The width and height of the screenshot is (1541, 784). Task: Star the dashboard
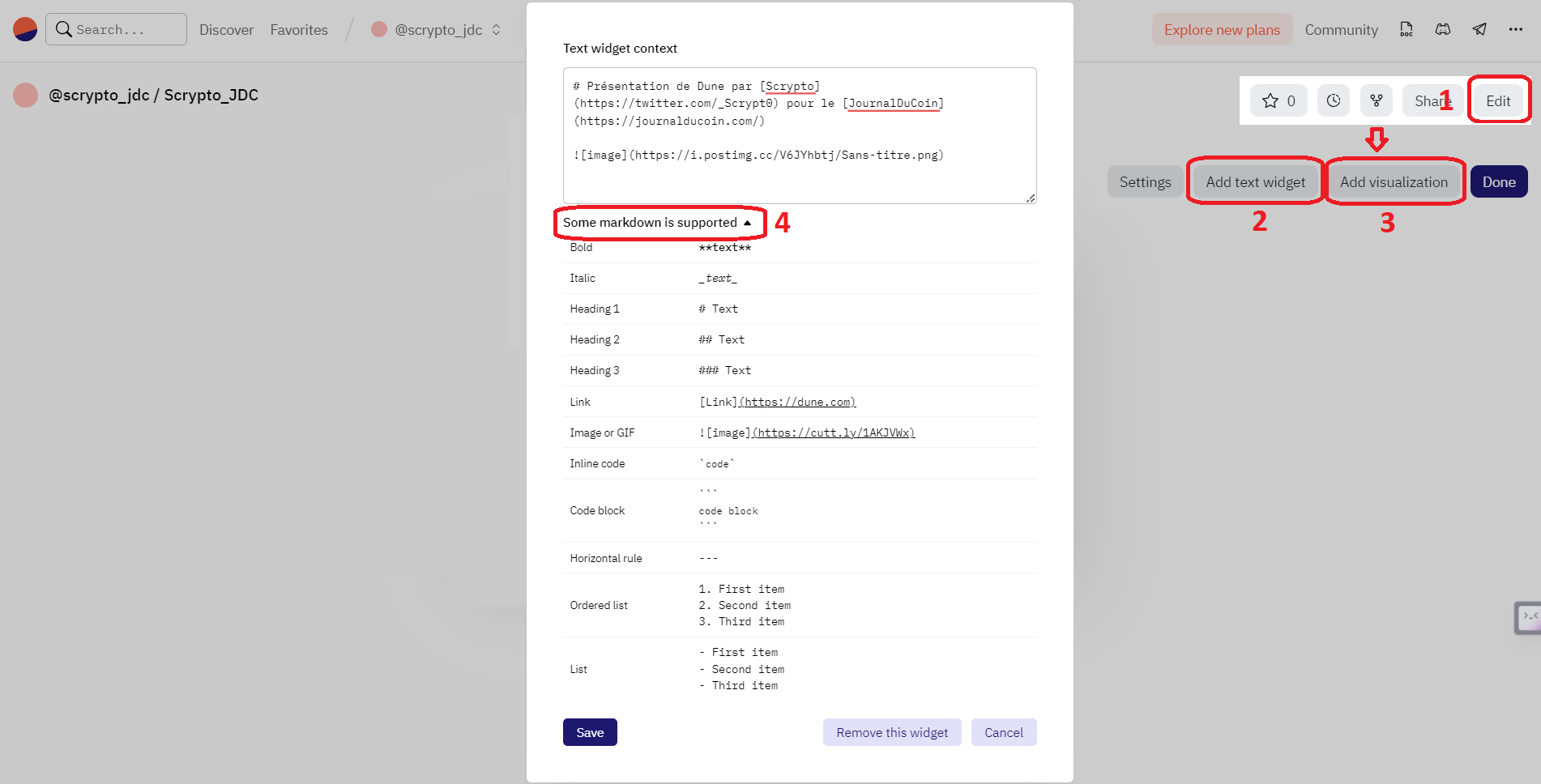[x=1278, y=100]
